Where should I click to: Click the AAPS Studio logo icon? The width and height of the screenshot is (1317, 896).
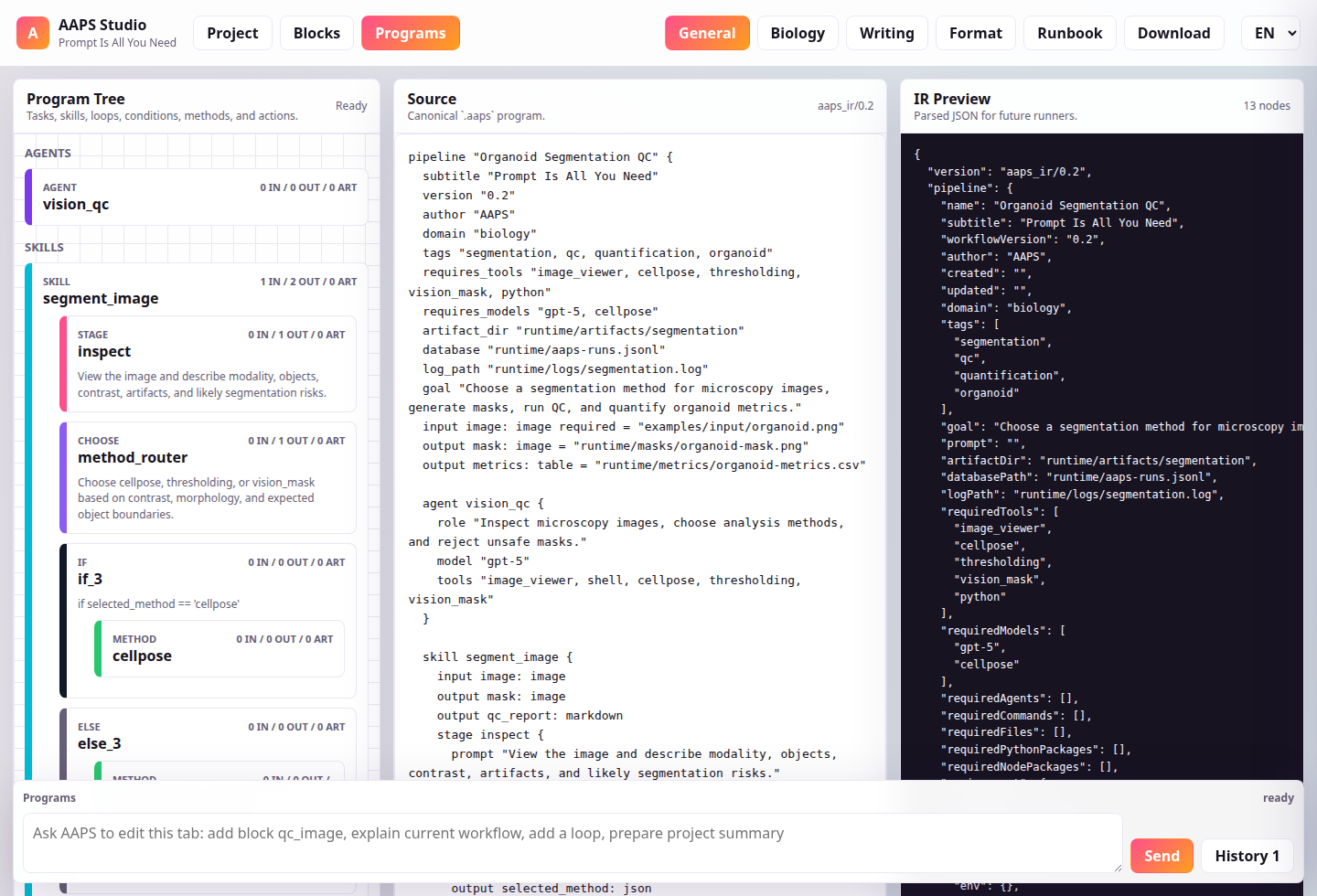click(x=33, y=33)
